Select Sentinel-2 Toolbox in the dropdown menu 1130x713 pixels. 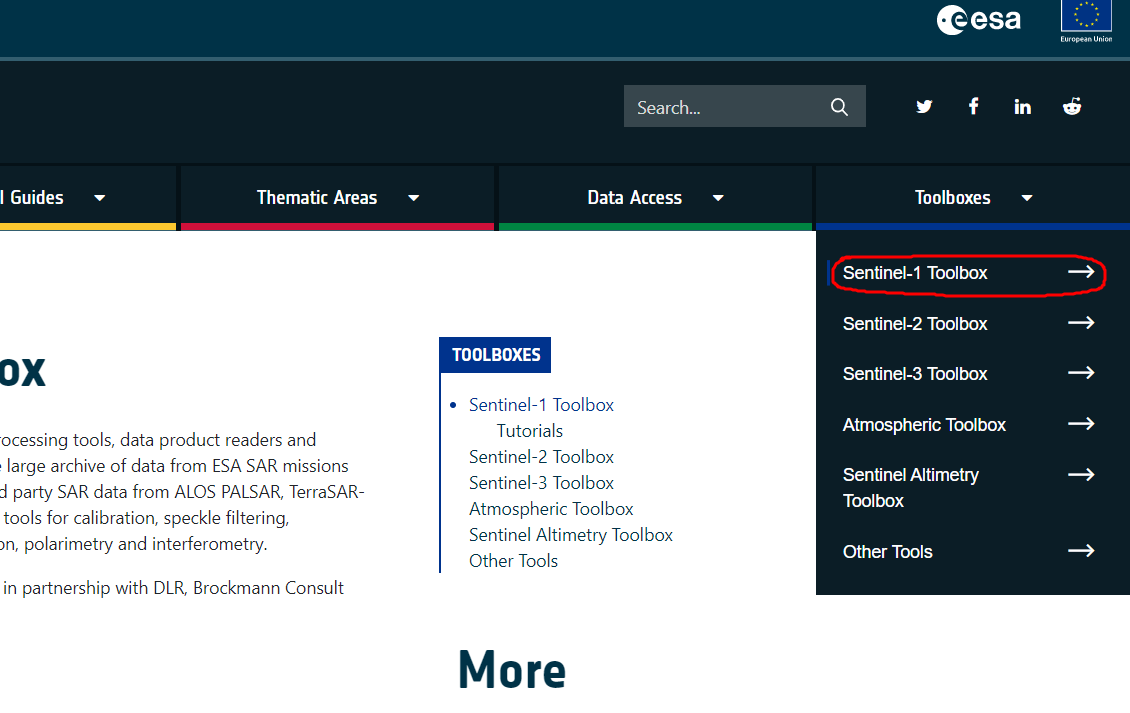915,324
